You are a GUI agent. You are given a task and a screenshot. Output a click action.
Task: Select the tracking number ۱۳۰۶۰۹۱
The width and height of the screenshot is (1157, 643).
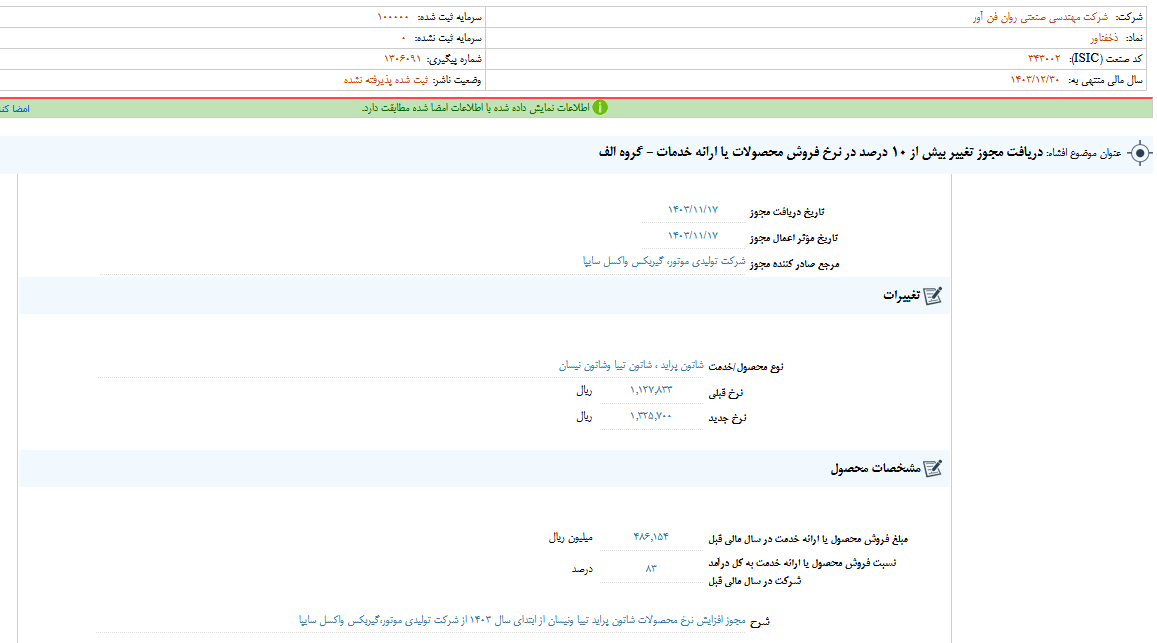[404, 59]
